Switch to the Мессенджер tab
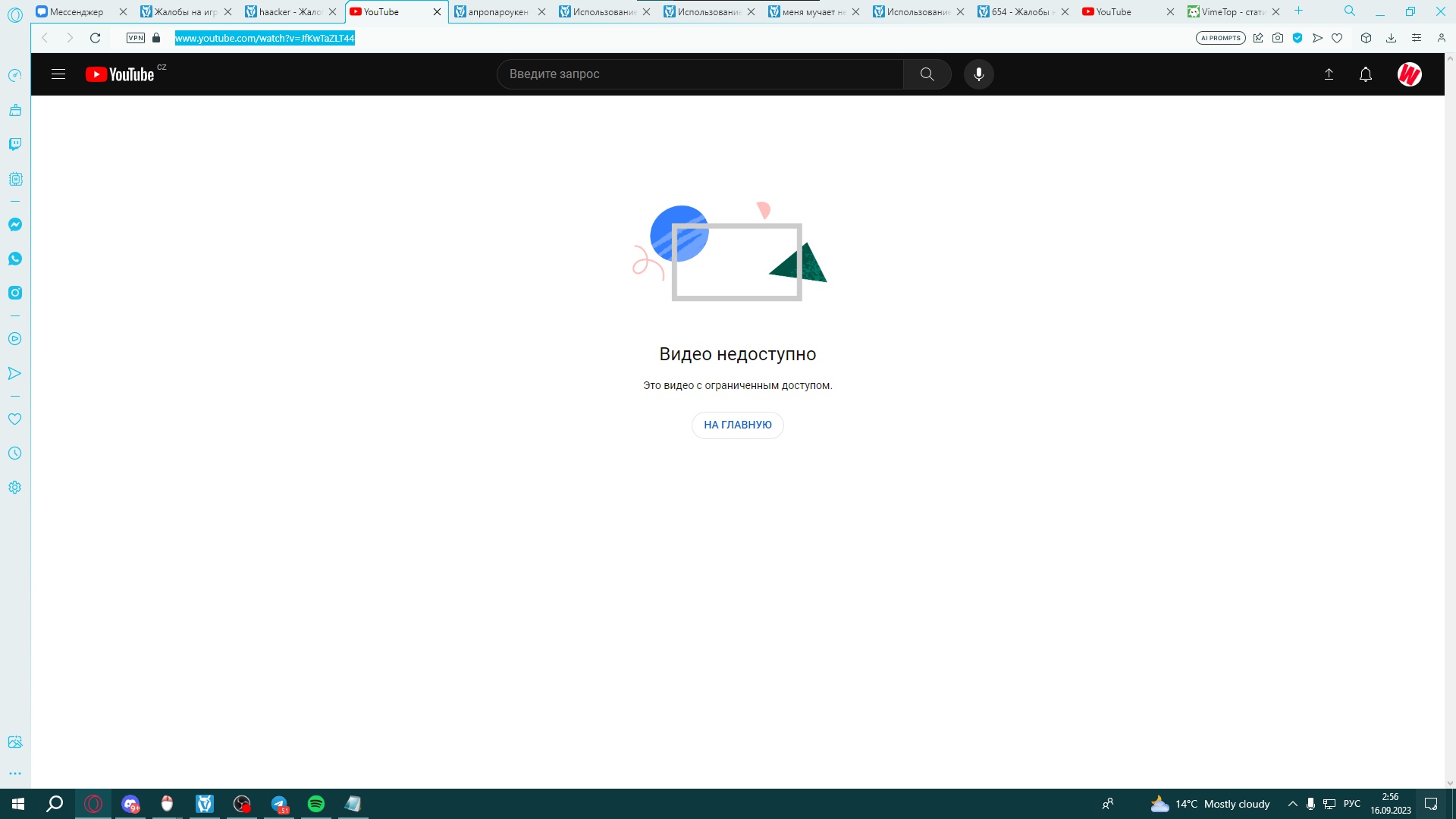 click(76, 11)
